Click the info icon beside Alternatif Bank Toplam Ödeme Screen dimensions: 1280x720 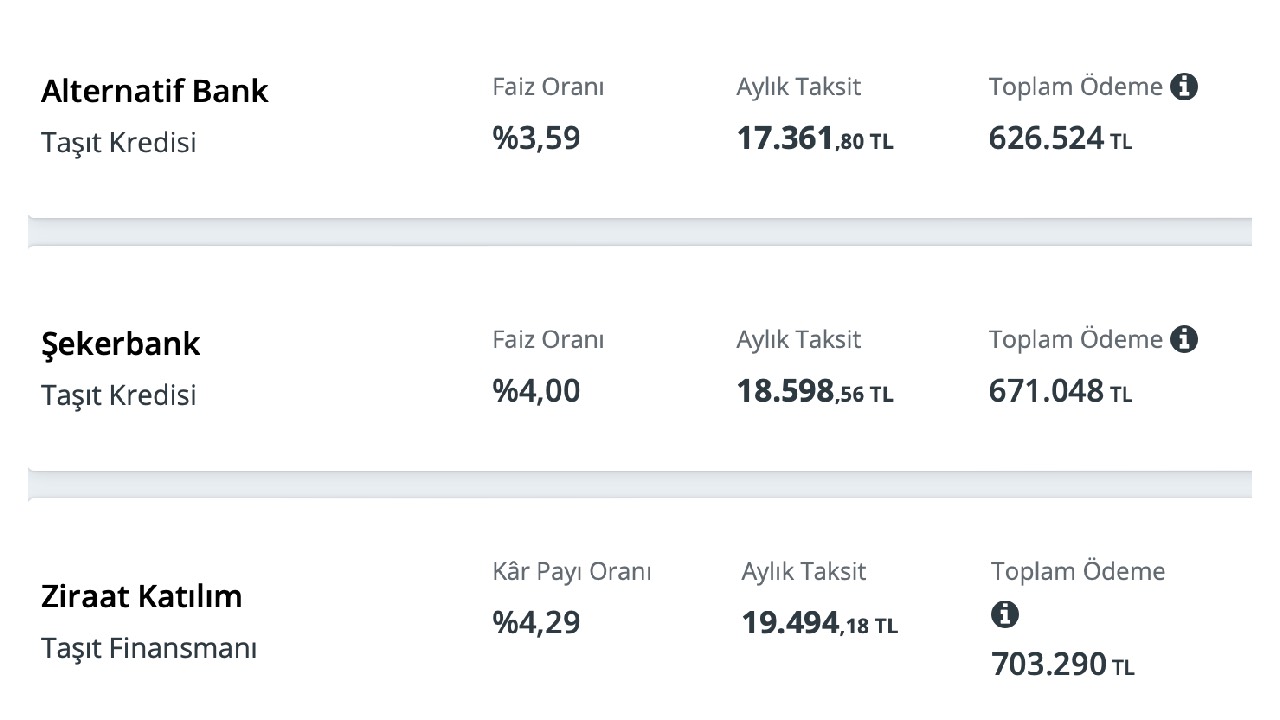(x=1184, y=87)
